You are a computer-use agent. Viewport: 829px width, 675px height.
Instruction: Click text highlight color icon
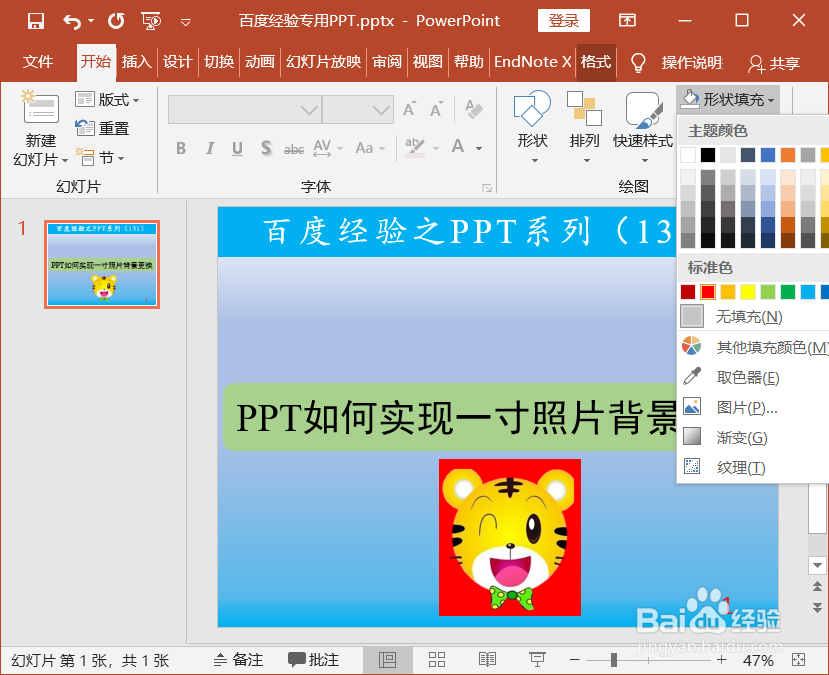pos(414,148)
